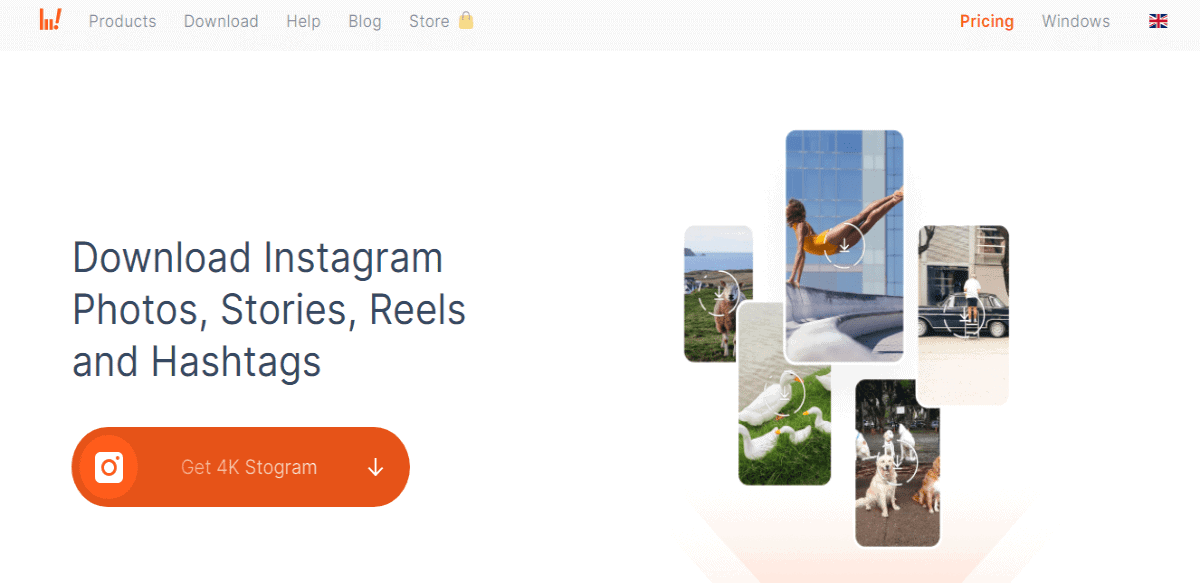Select the vintage car photo thumbnail
The image size is (1200, 583).
click(x=963, y=316)
